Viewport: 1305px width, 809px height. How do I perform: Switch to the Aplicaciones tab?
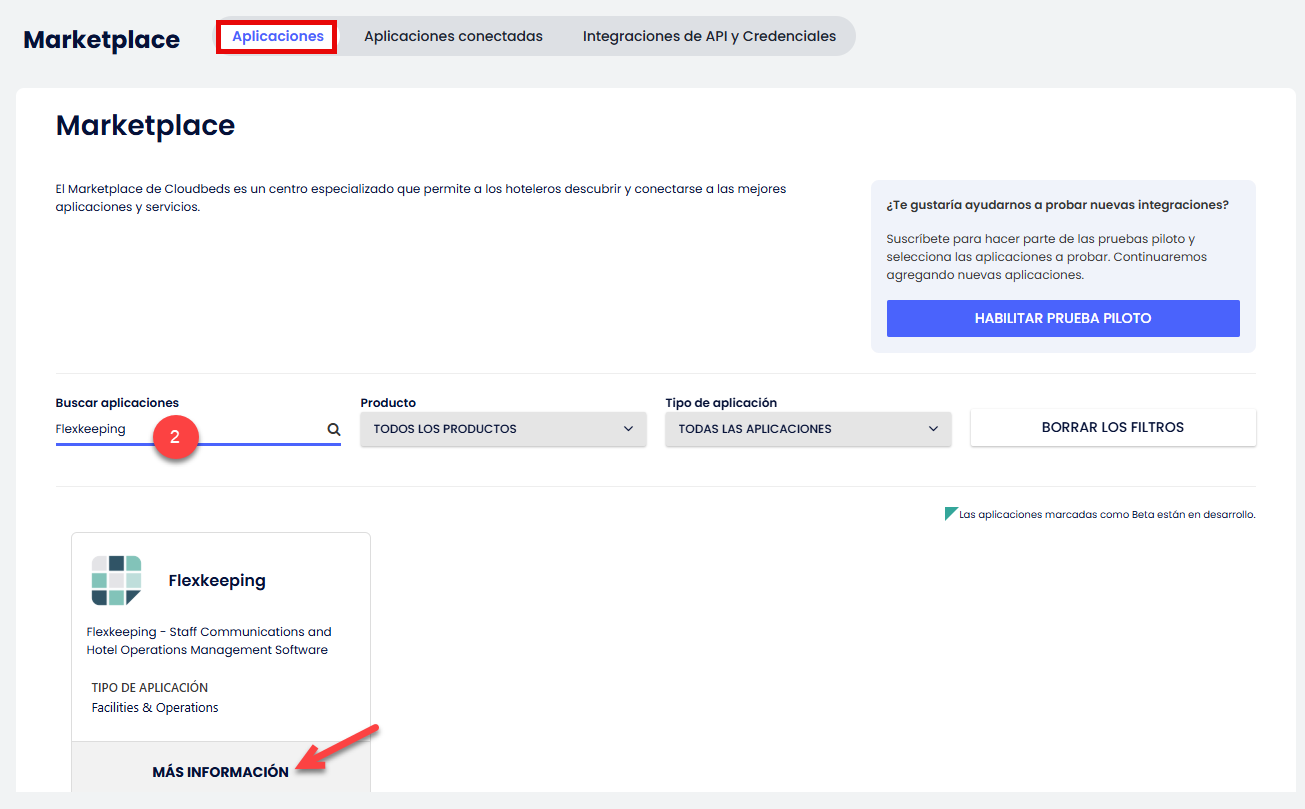click(x=278, y=36)
